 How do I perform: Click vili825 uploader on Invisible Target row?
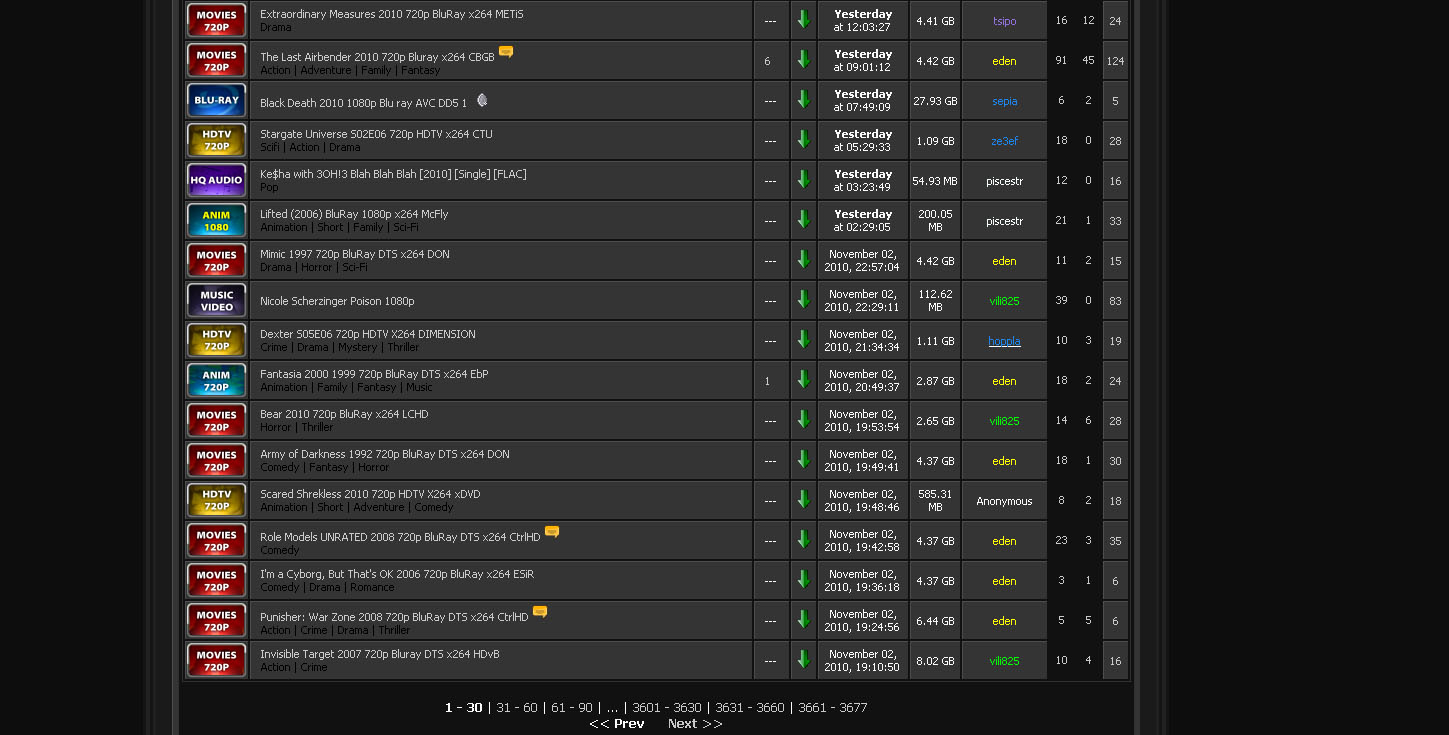point(1004,661)
